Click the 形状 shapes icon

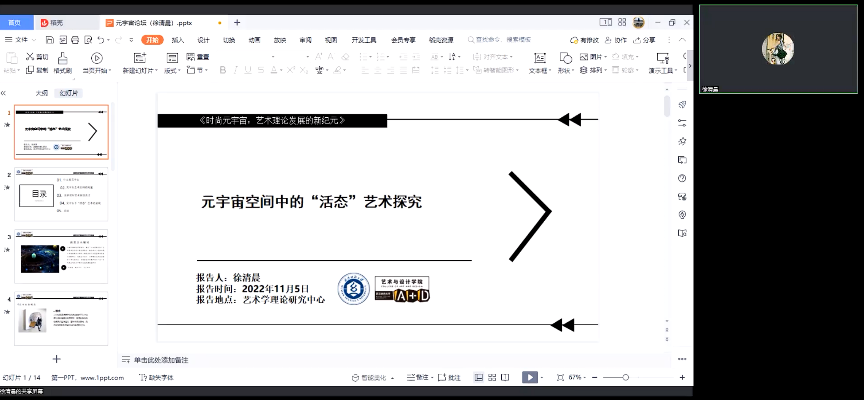click(564, 63)
